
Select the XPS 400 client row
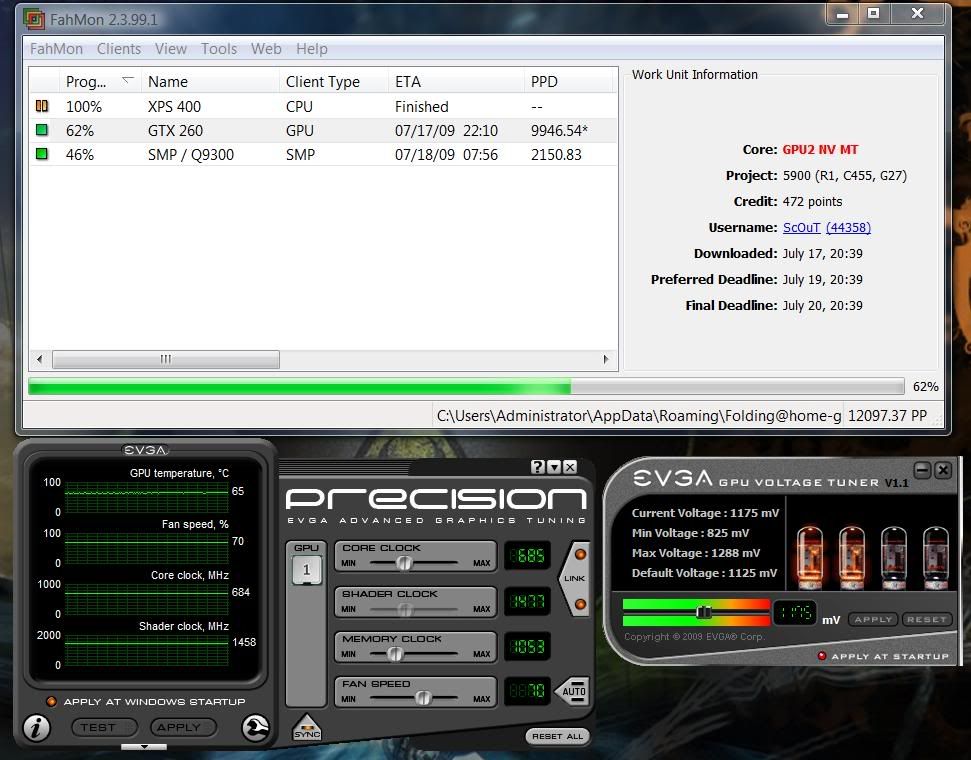click(x=323, y=107)
